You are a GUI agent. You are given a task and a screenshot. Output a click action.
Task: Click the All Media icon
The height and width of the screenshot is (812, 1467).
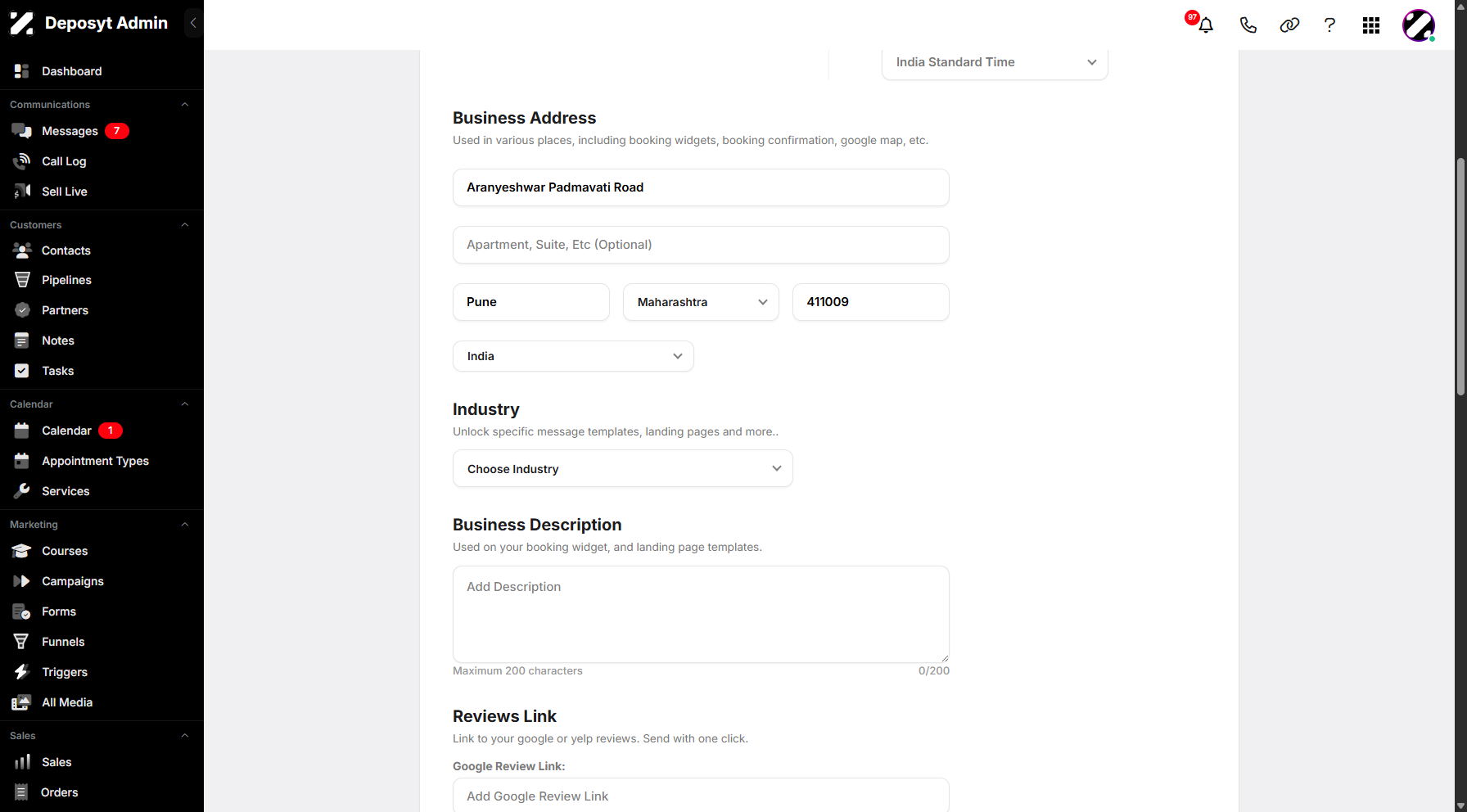[22, 702]
